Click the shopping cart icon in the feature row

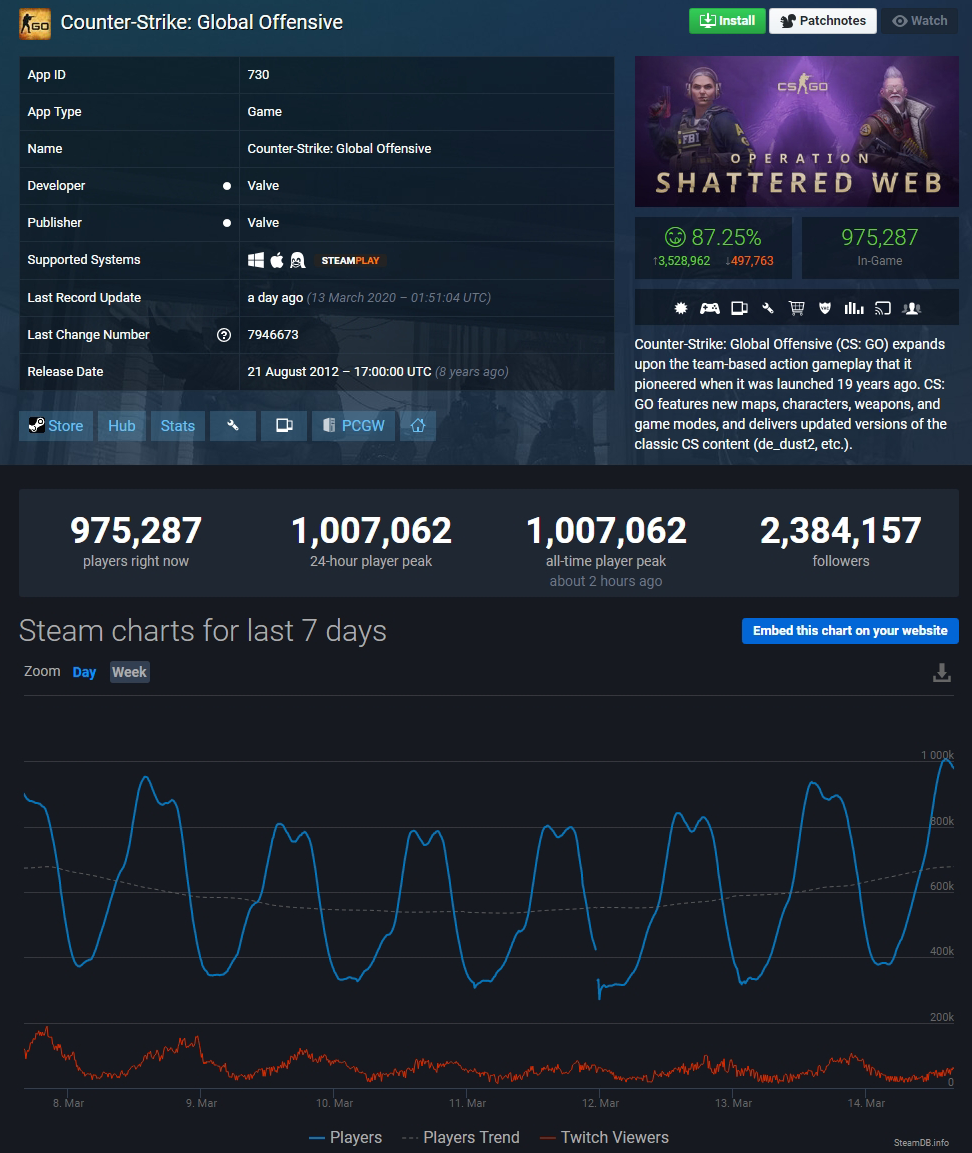[x=796, y=308]
